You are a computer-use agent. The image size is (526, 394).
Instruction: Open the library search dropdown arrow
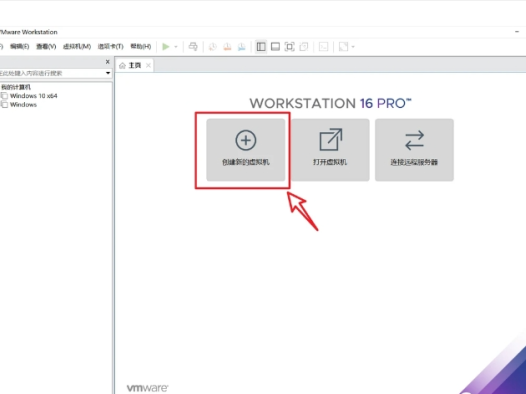point(108,73)
